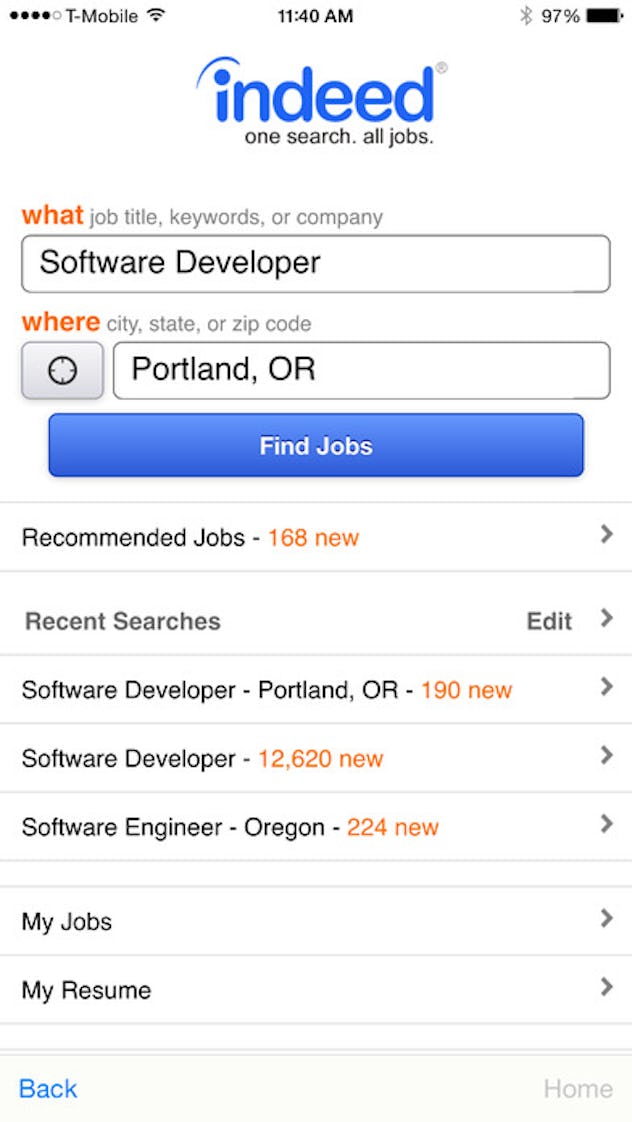Select Home in the bottom bar
Image resolution: width=632 pixels, height=1122 pixels.
[579, 1088]
